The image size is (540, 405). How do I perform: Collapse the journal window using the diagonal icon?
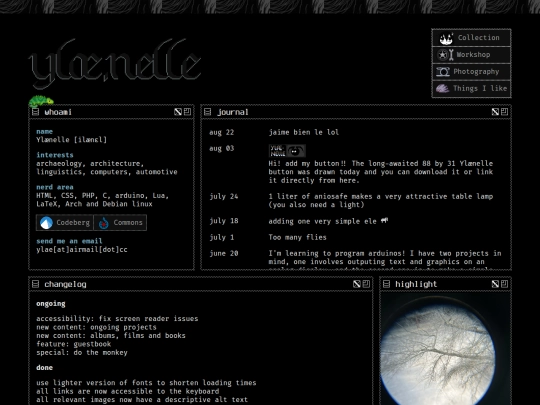pos(495,112)
